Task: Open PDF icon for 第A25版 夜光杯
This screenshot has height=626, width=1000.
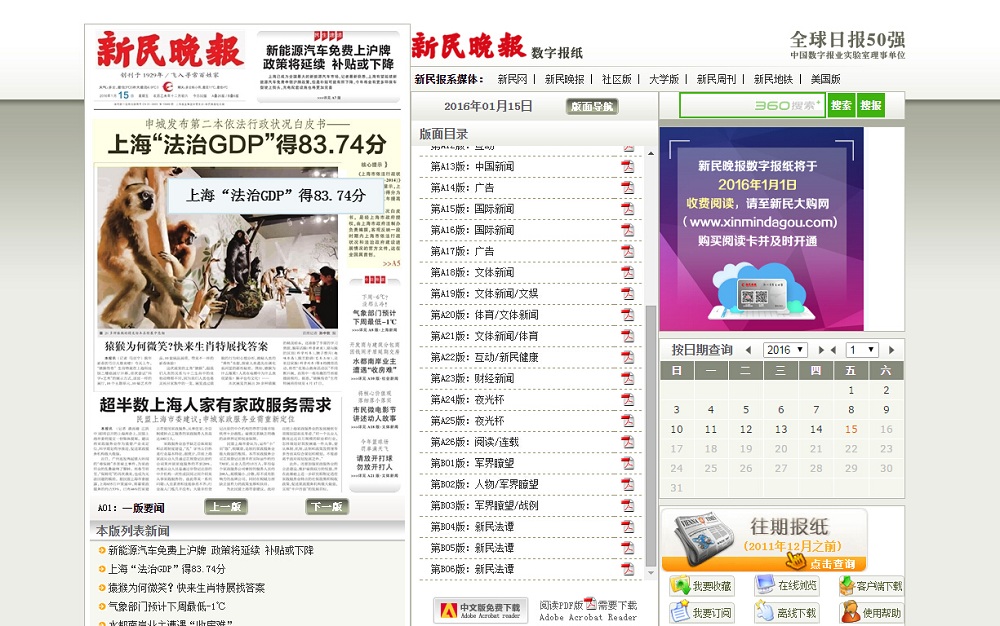Action: click(628, 421)
